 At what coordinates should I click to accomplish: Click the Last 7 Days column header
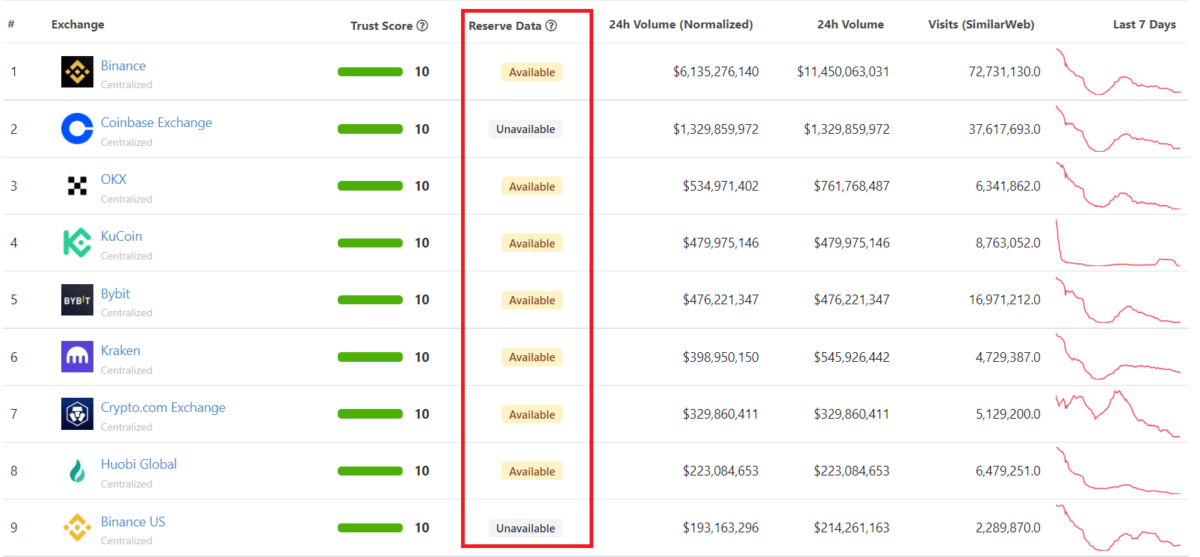tap(1144, 25)
